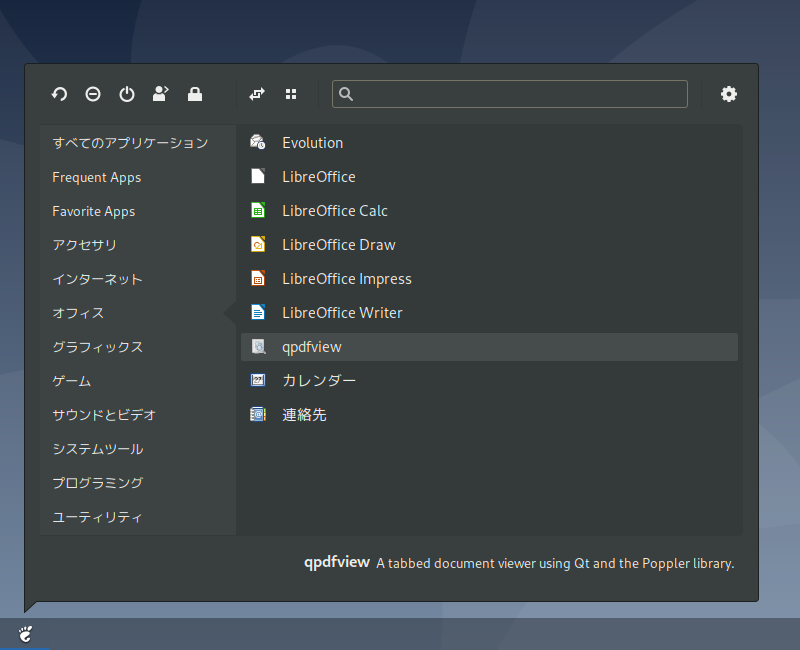Screen dimensions: 800x650
Task: Open the 連絡先 application entry
Action: 489,414
